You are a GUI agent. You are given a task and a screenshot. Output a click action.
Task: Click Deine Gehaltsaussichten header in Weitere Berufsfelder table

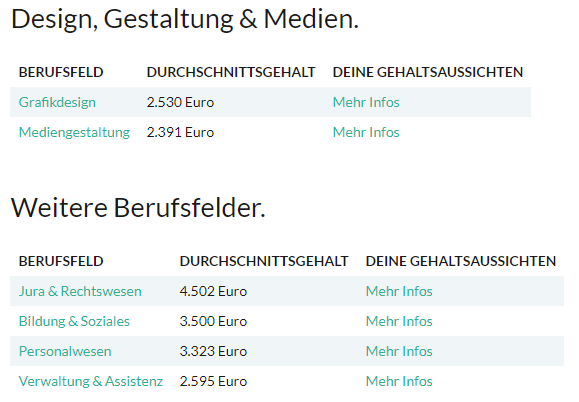point(461,261)
